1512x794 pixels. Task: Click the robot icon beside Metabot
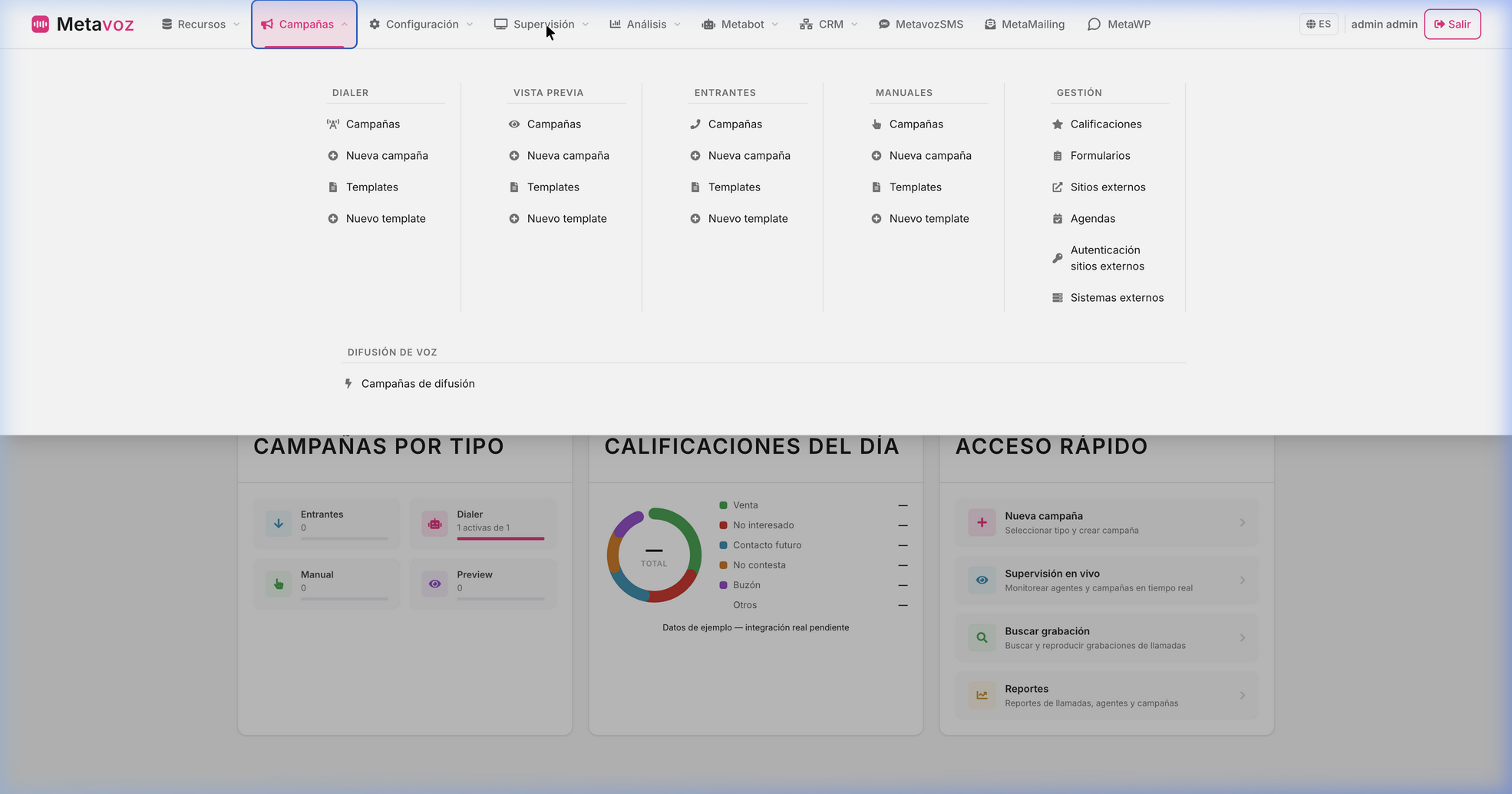click(708, 25)
